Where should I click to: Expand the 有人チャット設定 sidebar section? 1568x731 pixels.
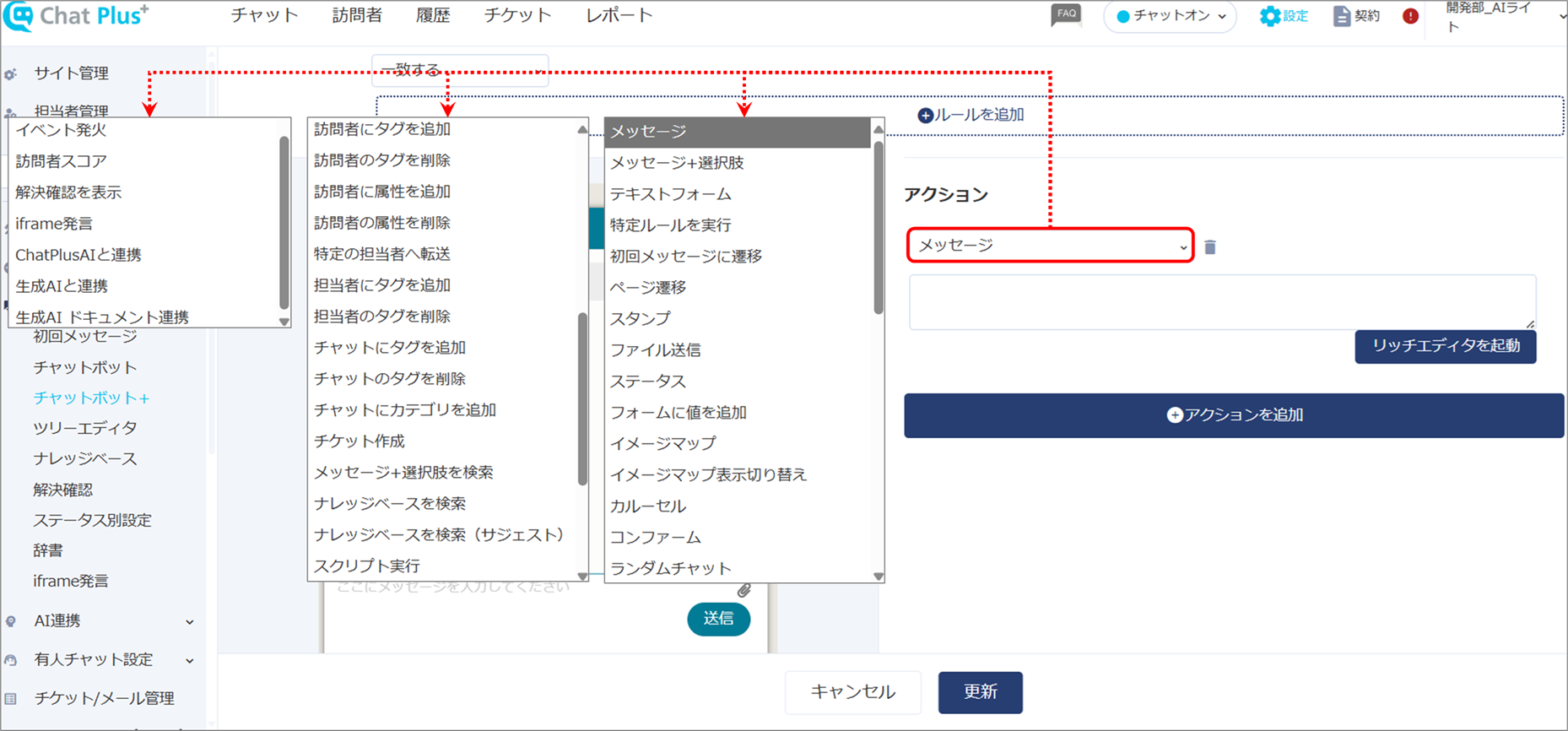click(190, 661)
